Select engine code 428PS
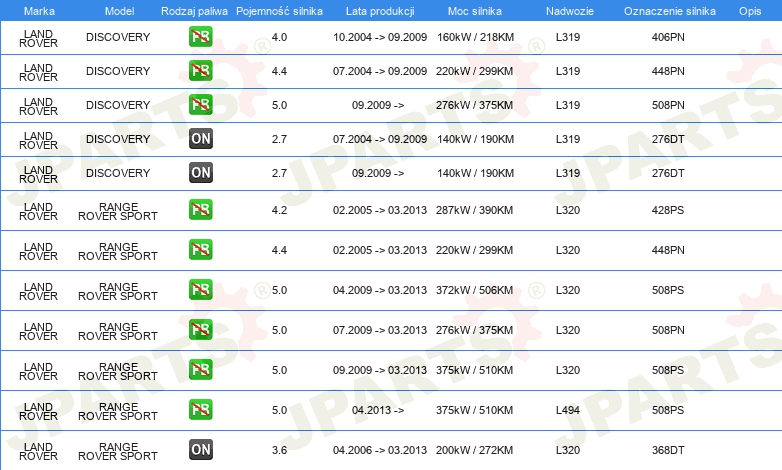Screen dimensions: 782x470 point(668,210)
